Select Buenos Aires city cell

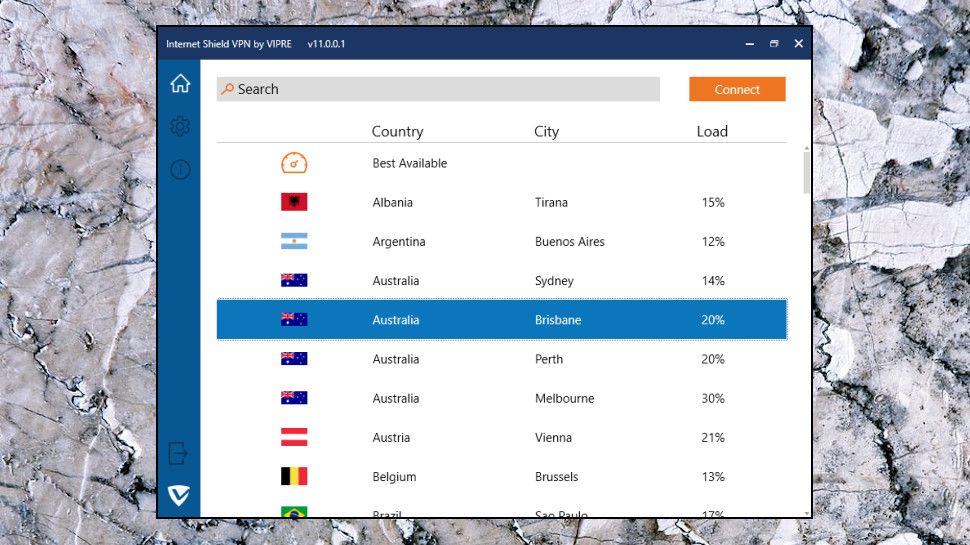point(570,242)
